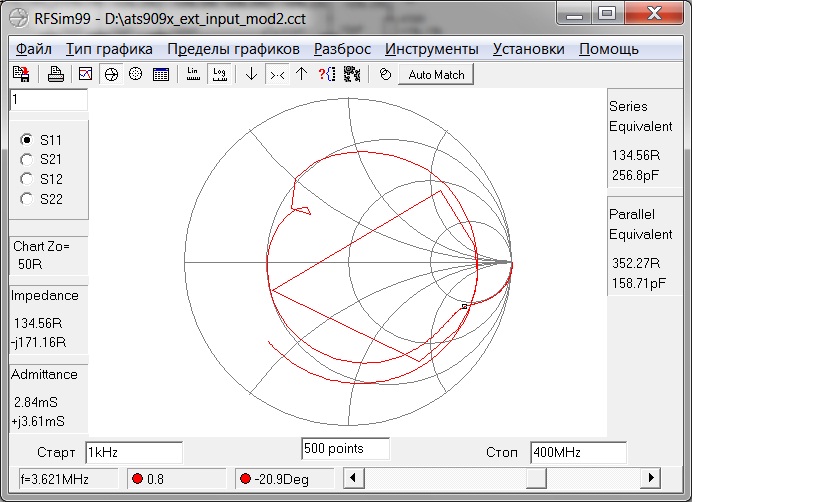Select the S22 radio button
816x502 pixels.
[x=26, y=199]
